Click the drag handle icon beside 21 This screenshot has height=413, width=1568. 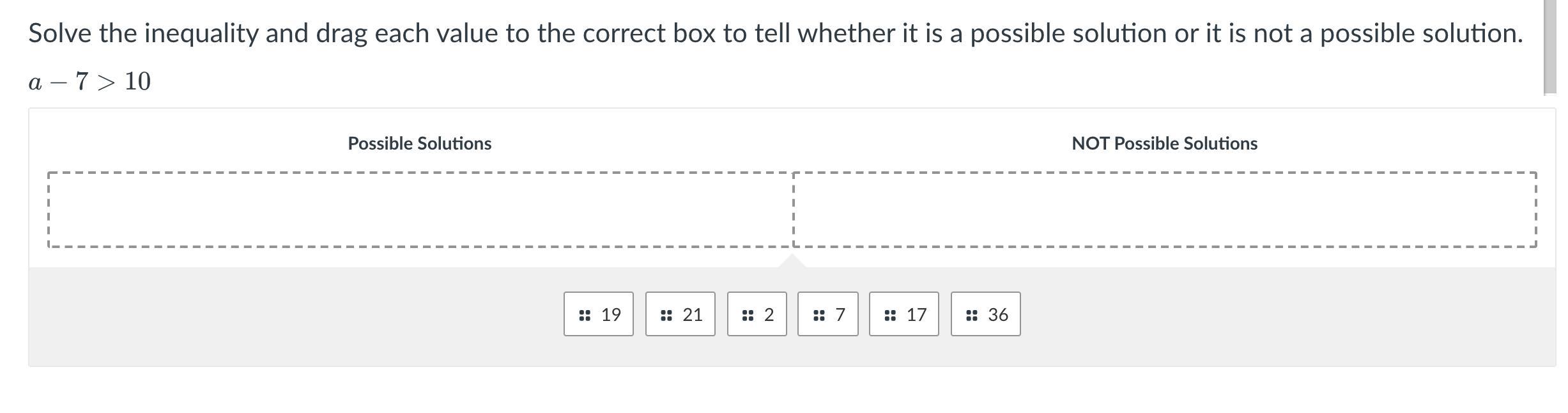pyautogui.click(x=666, y=315)
